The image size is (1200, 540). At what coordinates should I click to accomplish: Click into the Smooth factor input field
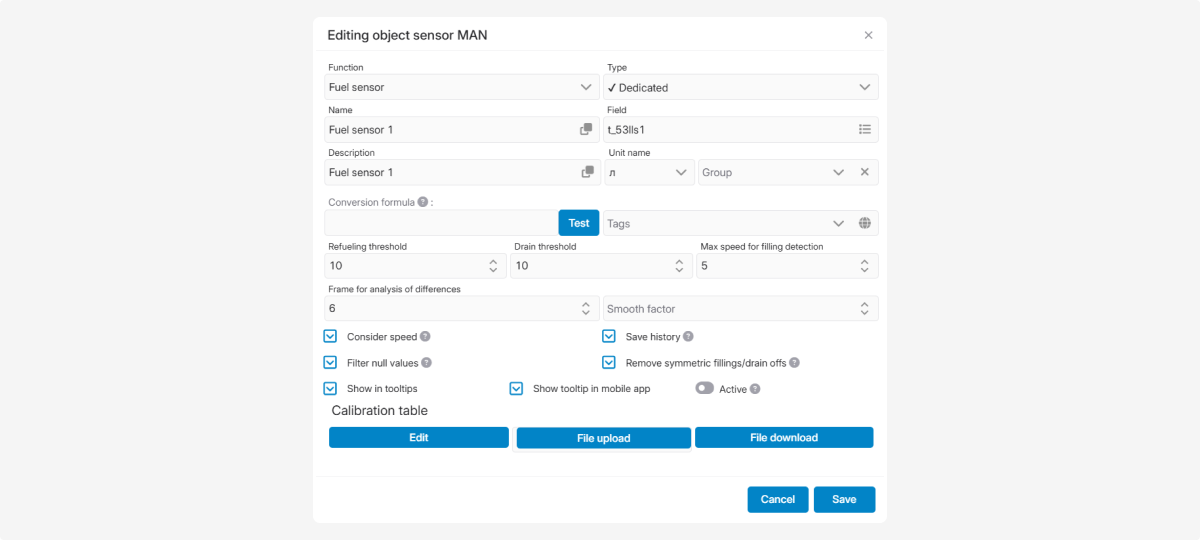click(727, 309)
